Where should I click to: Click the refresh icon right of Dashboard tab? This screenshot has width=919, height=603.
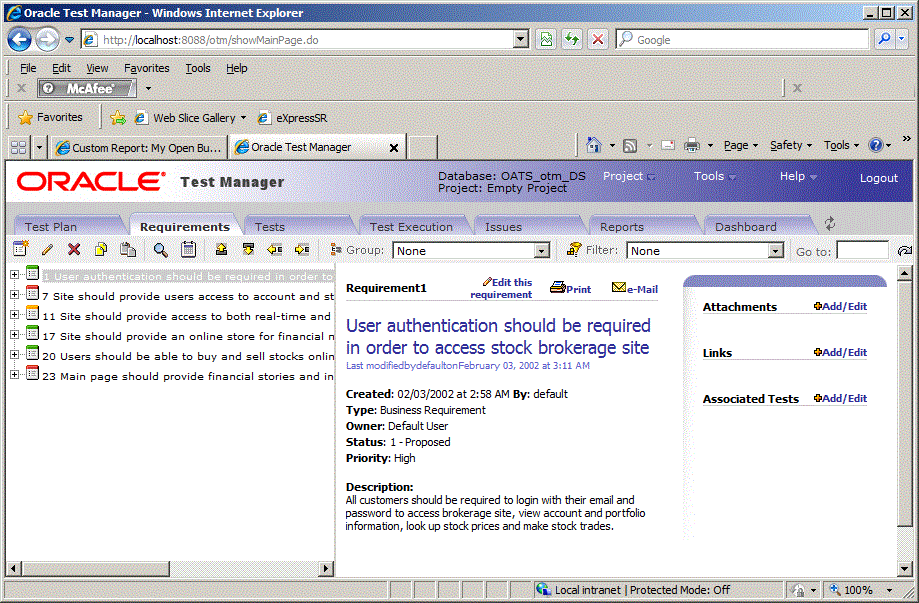point(829,223)
